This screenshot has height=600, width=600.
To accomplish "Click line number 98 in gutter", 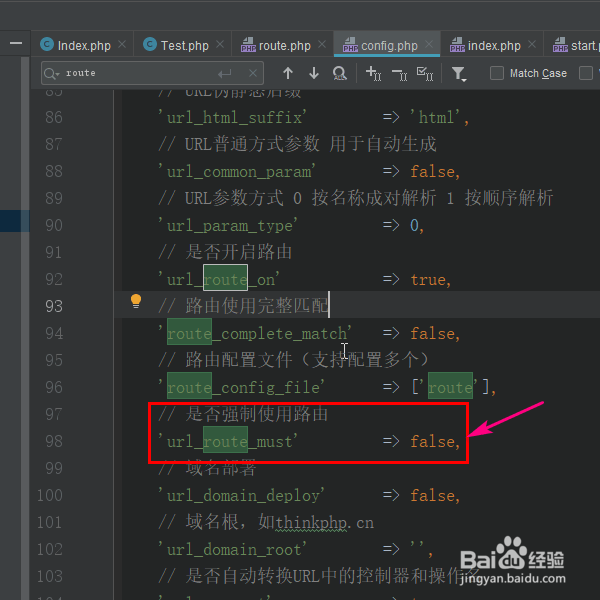I will click(54, 441).
